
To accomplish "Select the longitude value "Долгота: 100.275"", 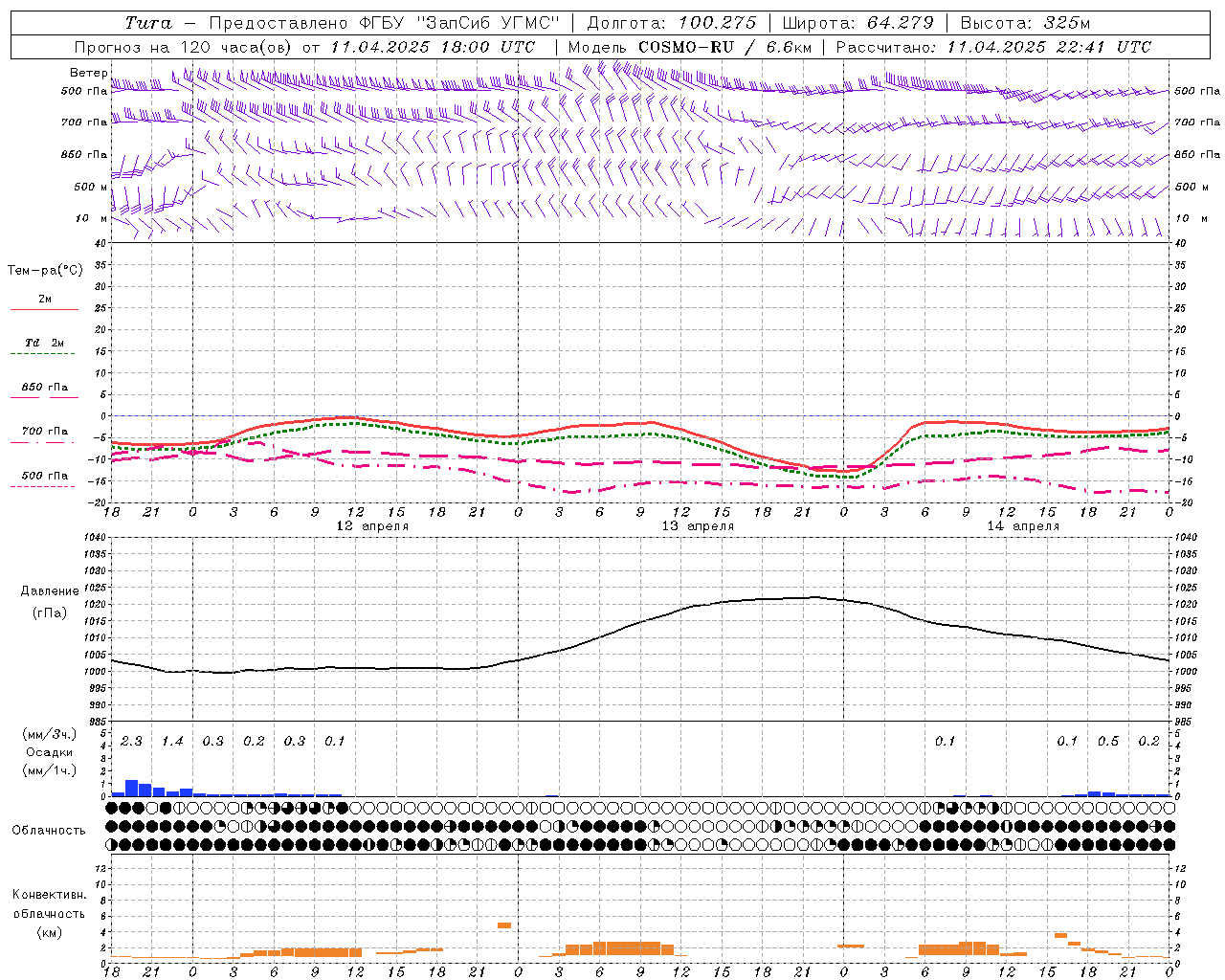I will (672, 23).
